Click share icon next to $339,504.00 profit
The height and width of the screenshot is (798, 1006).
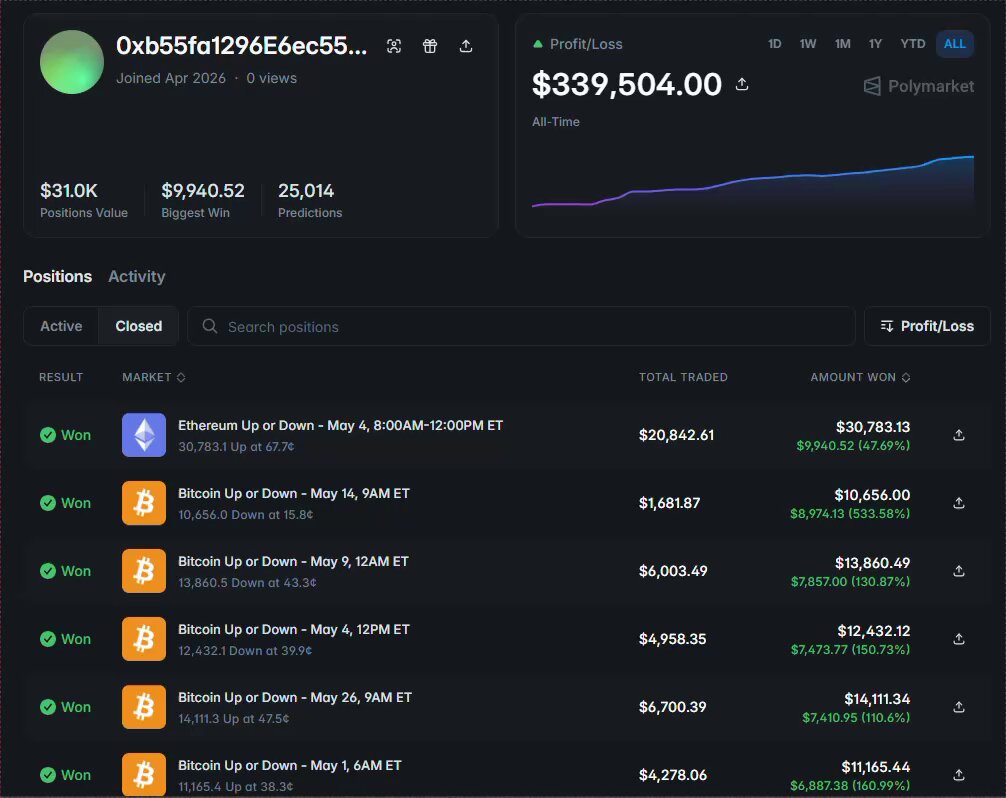pos(742,84)
